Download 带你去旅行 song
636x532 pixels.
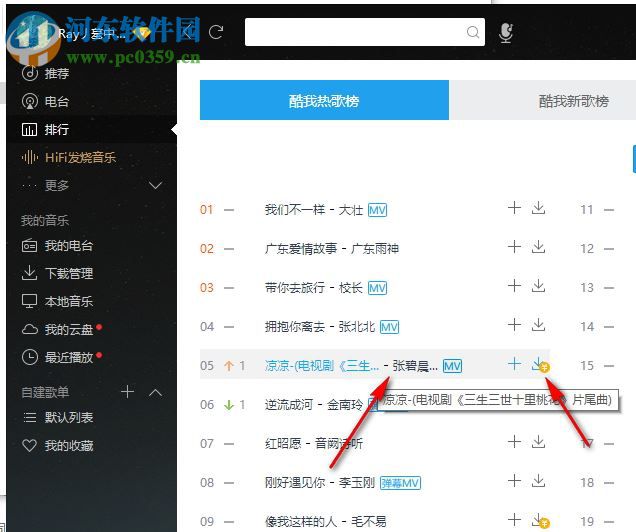(x=538, y=285)
